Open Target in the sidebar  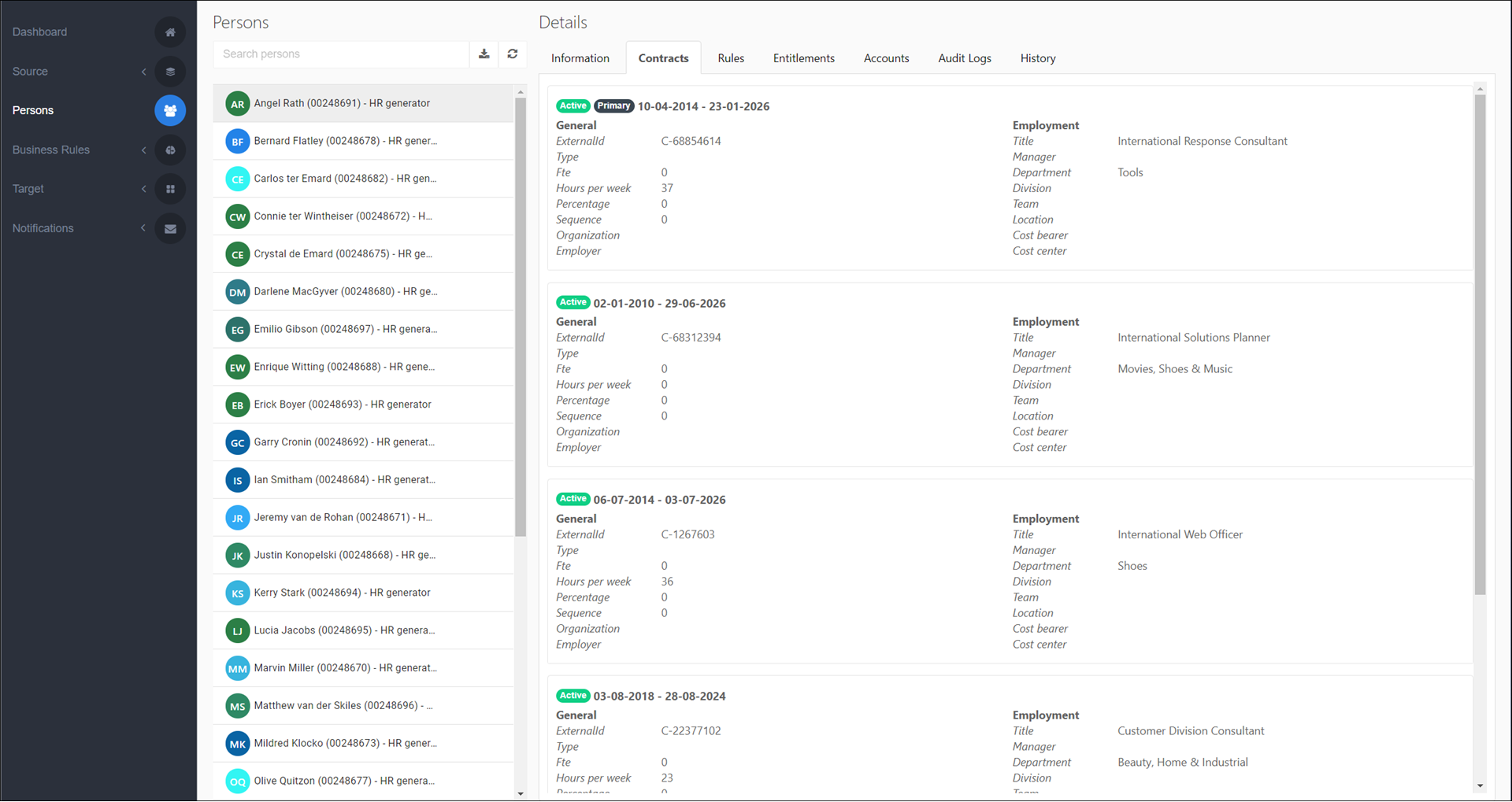pos(28,189)
